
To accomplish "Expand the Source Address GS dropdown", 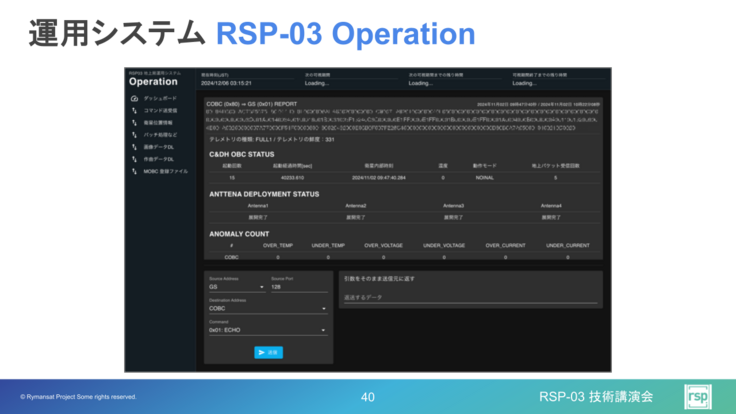I will (x=236, y=288).
